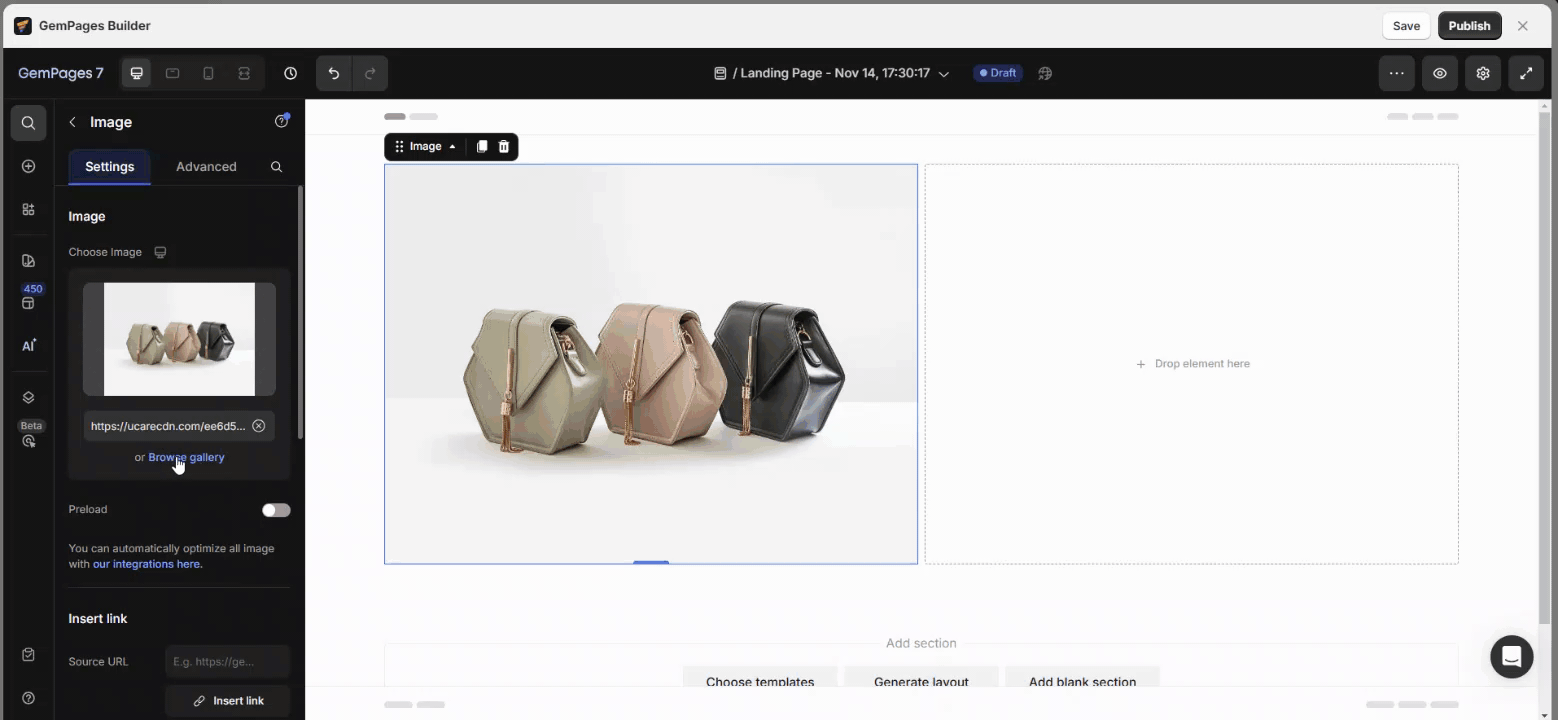
Task: Delete the selected Image element
Action: pyautogui.click(x=504, y=147)
